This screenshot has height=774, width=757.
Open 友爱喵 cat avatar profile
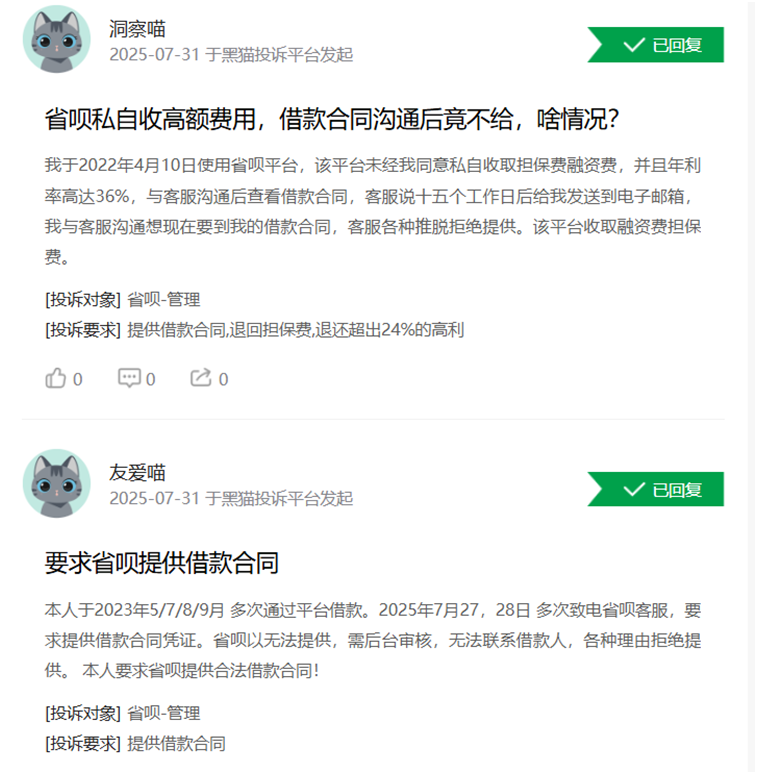[x=57, y=483]
